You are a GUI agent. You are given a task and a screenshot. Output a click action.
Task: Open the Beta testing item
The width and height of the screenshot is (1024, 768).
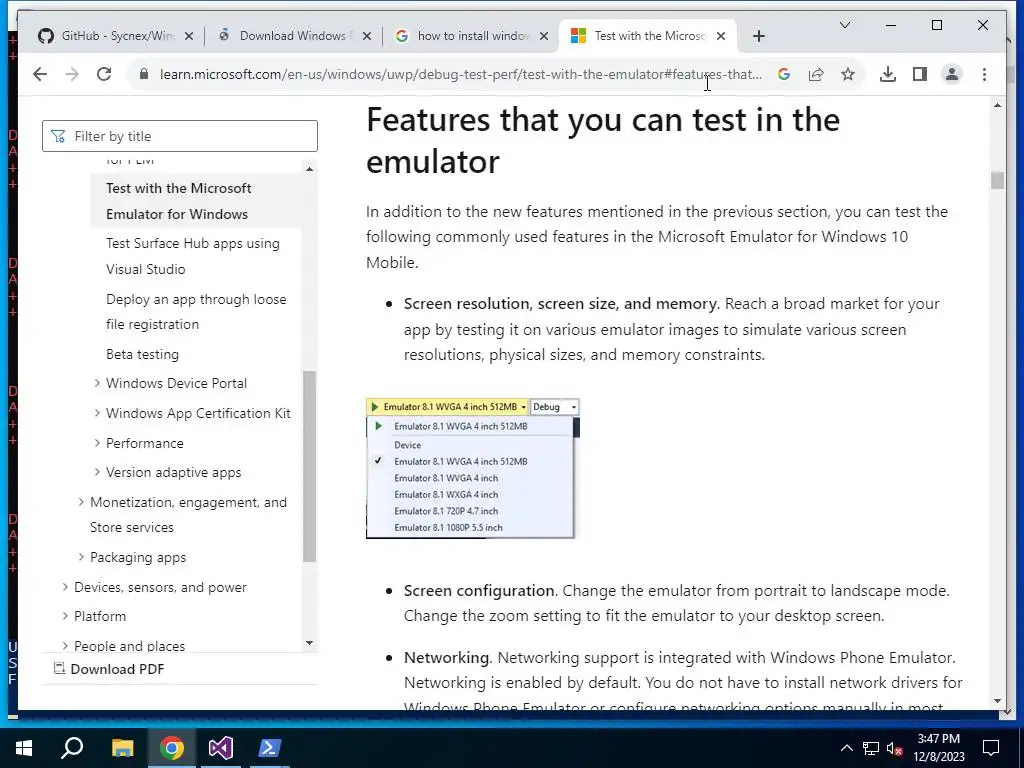click(142, 354)
